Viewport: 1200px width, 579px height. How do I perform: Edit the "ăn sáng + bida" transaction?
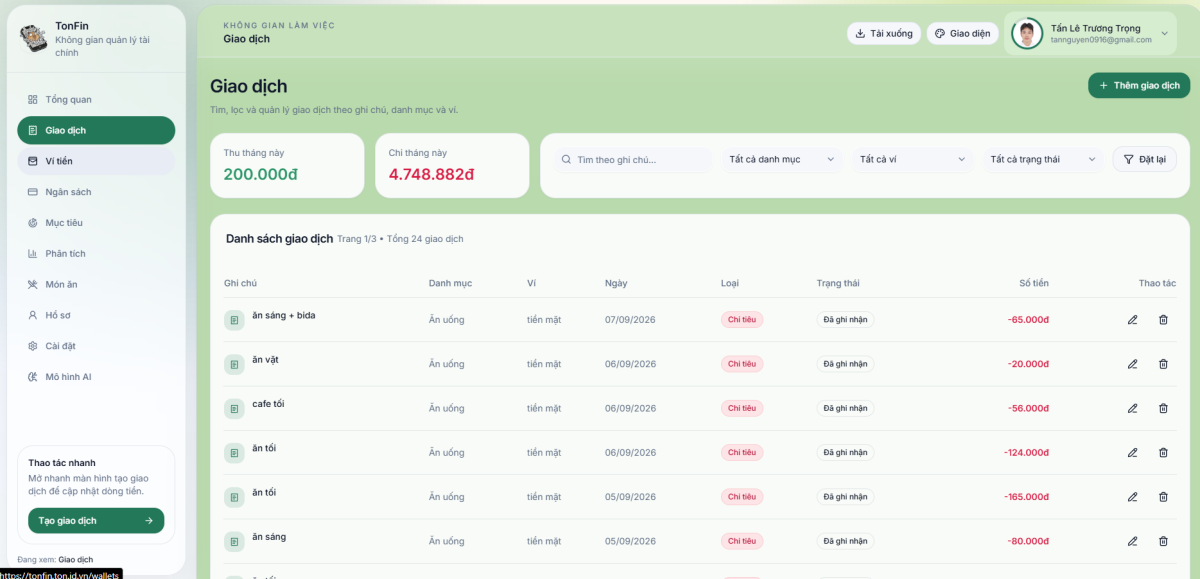[1133, 320]
